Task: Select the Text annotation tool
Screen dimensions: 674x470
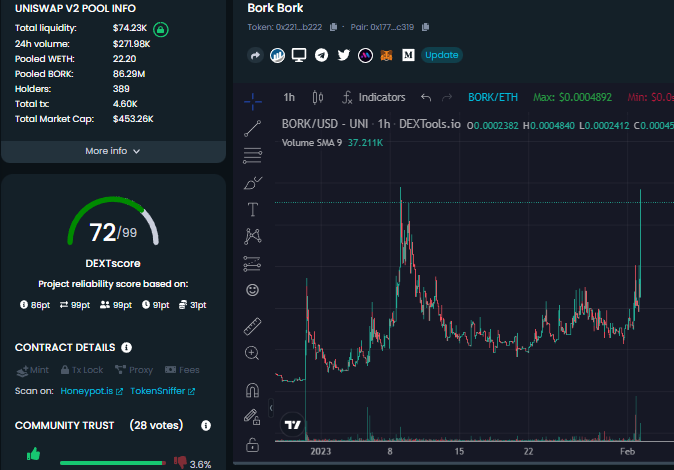Action: 253,209
